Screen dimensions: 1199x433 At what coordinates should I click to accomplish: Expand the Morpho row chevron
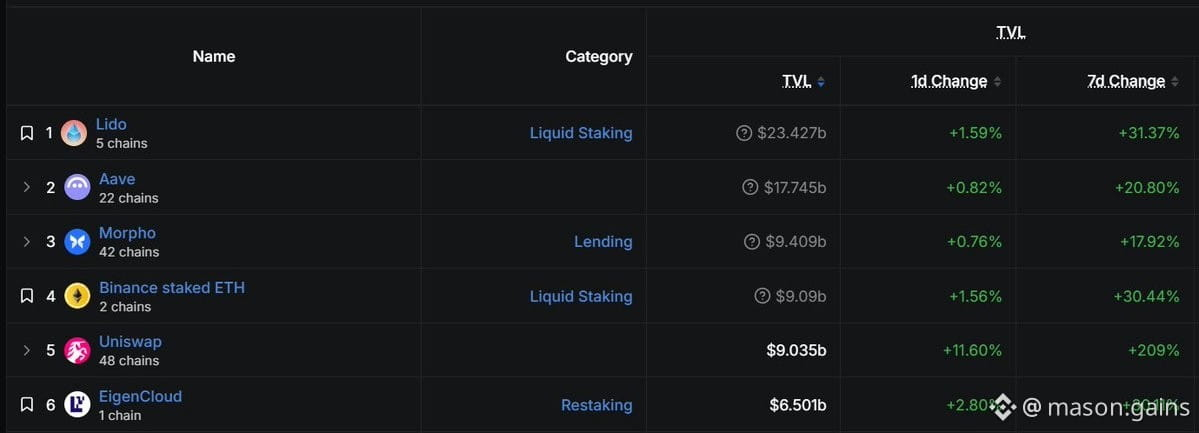click(27, 242)
